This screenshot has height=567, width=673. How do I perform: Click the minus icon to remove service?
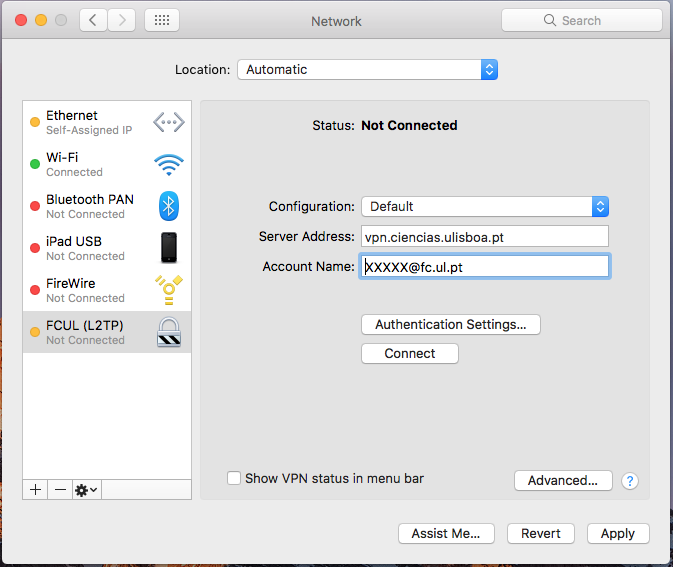click(x=60, y=489)
